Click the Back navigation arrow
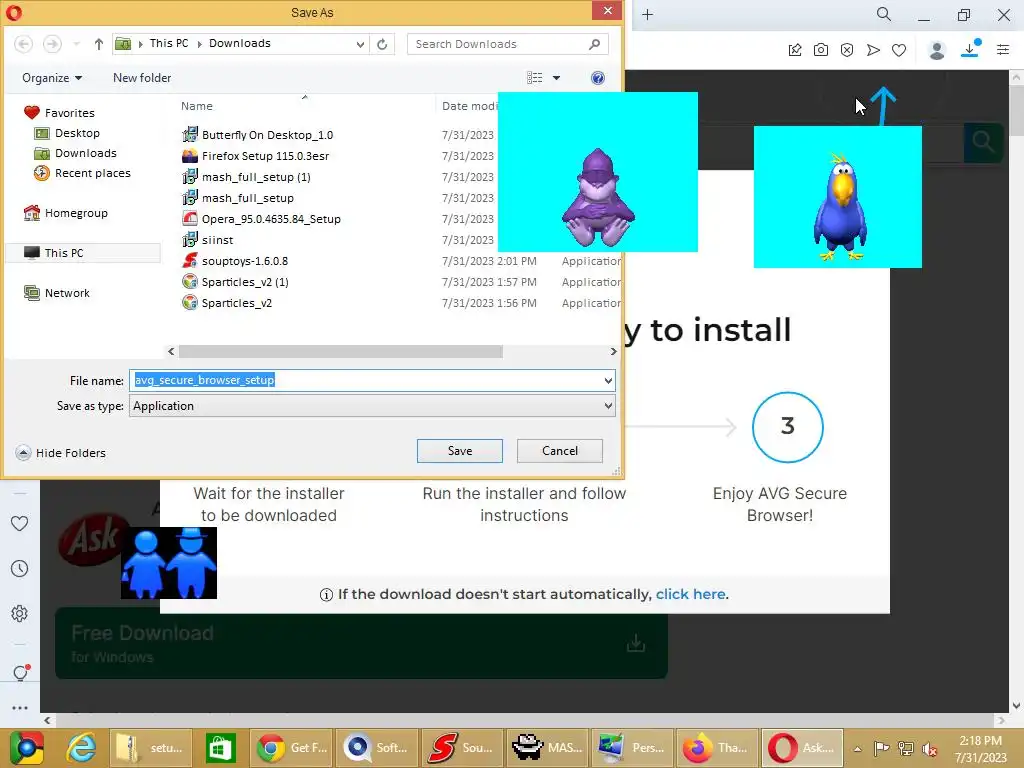 [24, 44]
